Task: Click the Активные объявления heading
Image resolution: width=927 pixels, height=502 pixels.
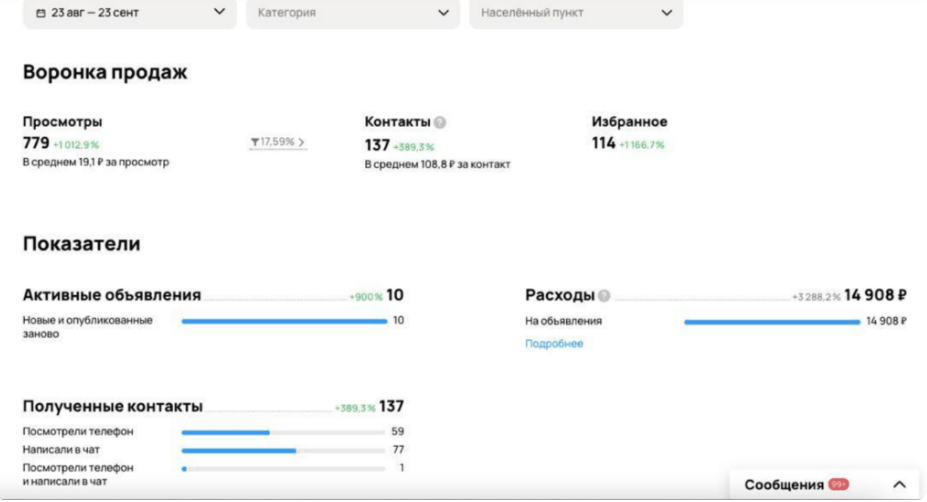Action: click(x=112, y=294)
